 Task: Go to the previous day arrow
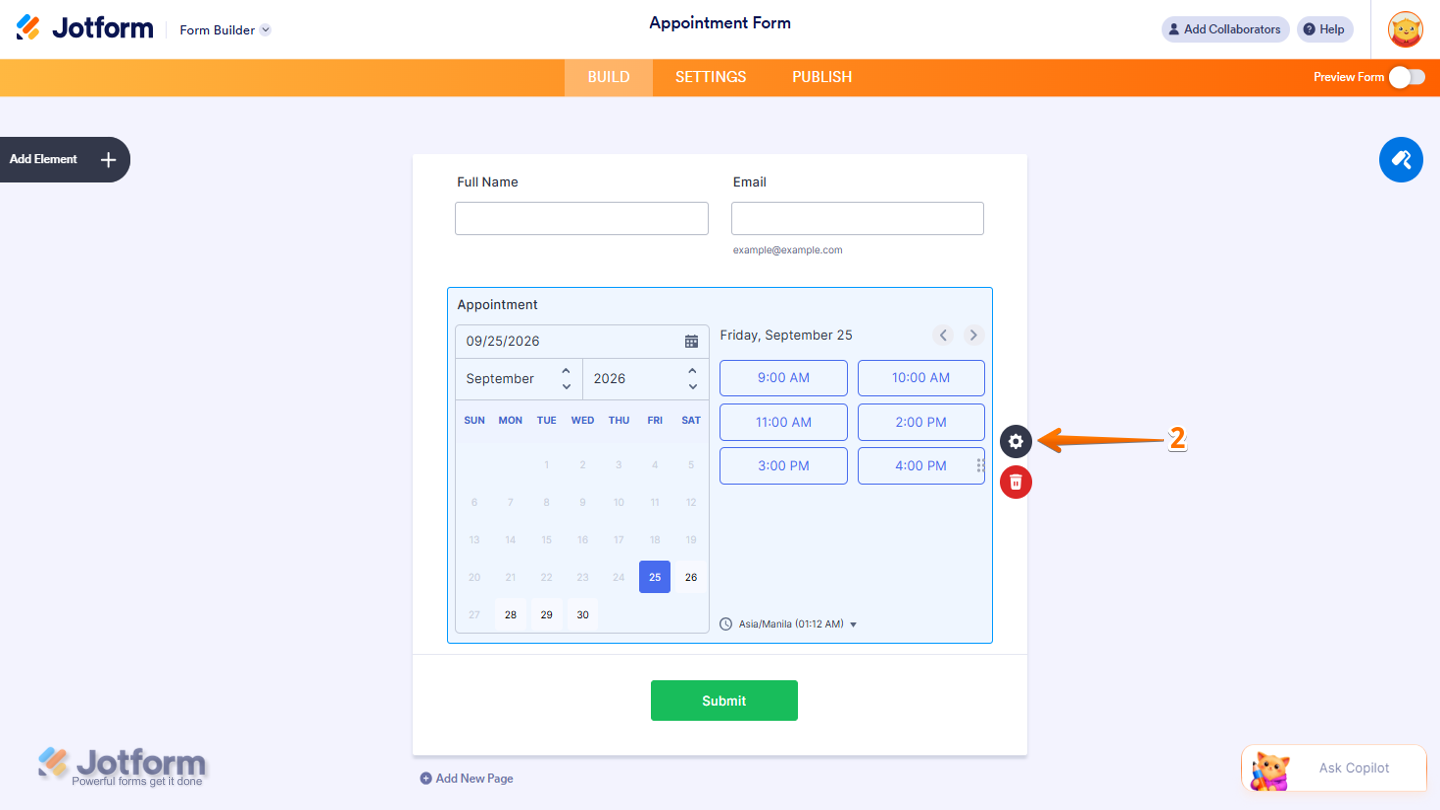click(x=943, y=335)
